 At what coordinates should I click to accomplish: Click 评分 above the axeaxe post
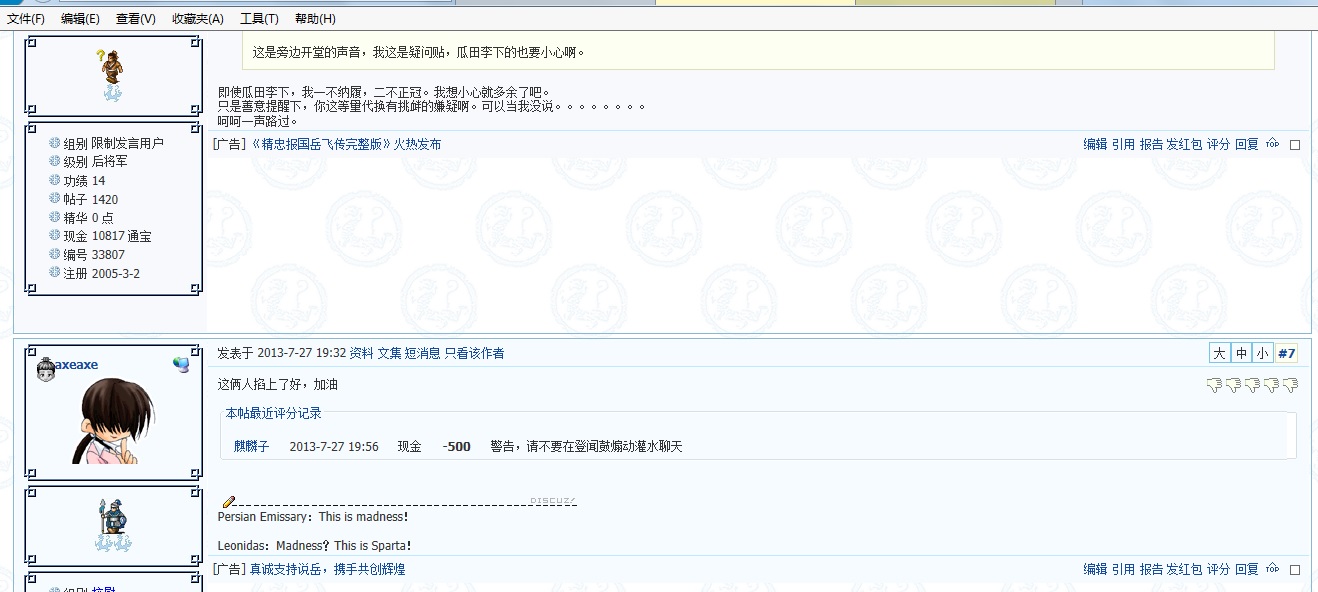point(1218,144)
